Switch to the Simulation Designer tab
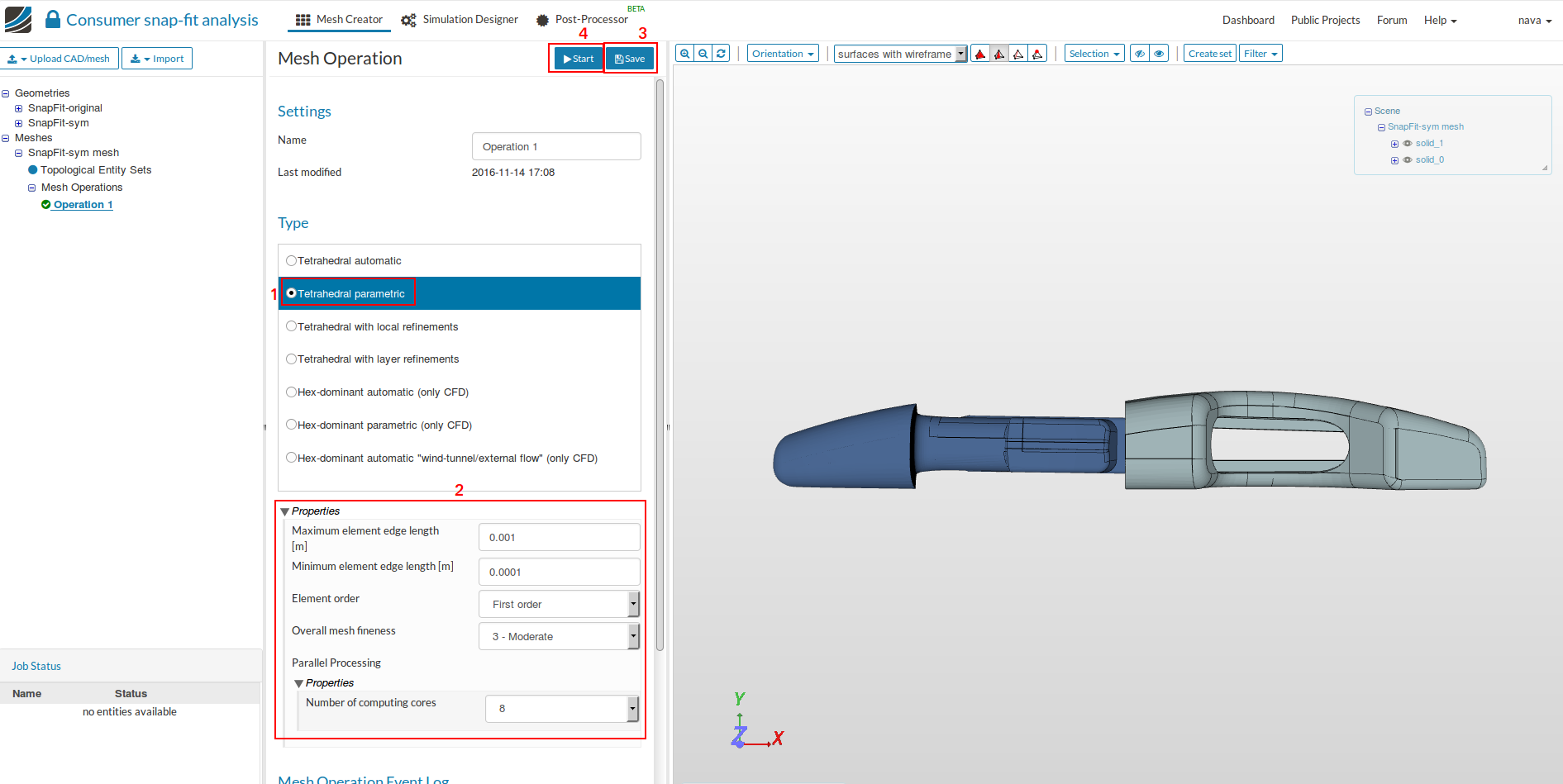This screenshot has height=784, width=1563. pyautogui.click(x=460, y=19)
